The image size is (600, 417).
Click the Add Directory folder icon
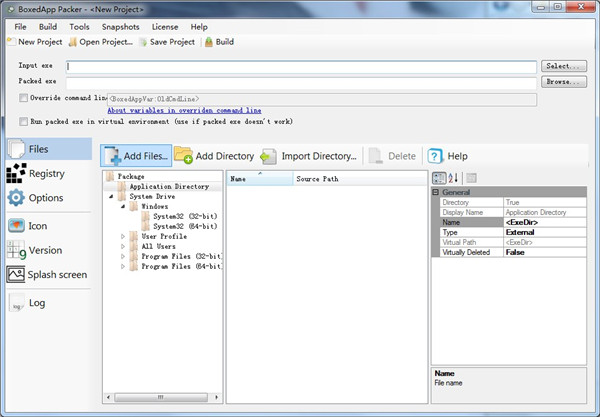click(x=183, y=156)
